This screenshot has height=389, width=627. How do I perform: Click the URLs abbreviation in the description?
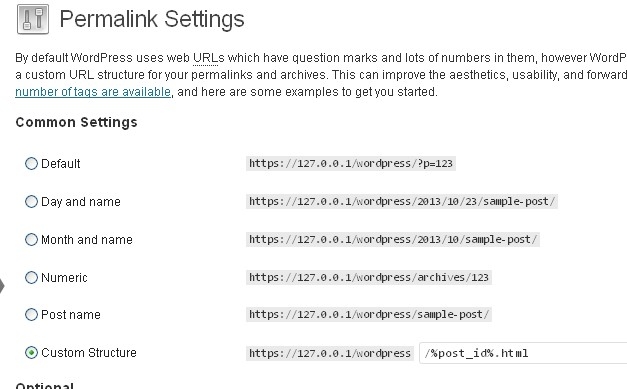pos(209,58)
